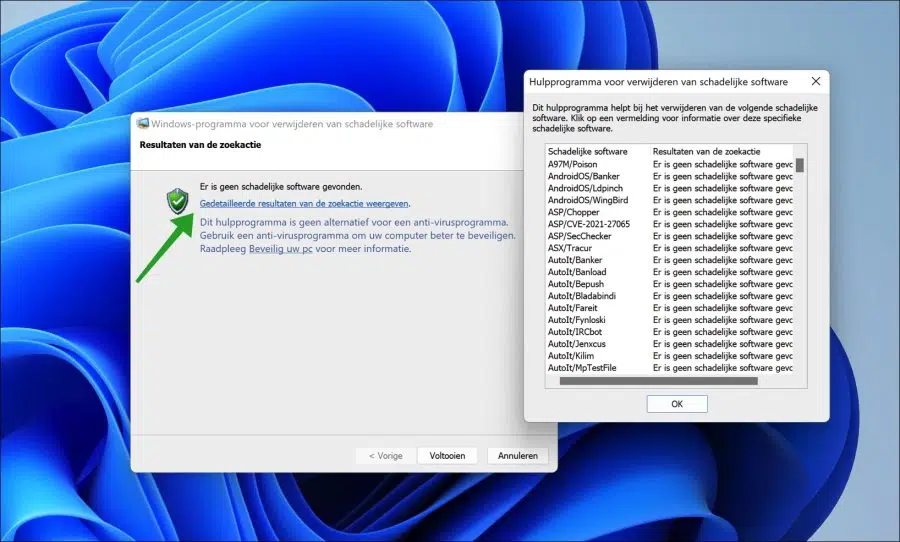Click the 'Resultaten van de zoekactie' heading in wizard

pyautogui.click(x=200, y=145)
